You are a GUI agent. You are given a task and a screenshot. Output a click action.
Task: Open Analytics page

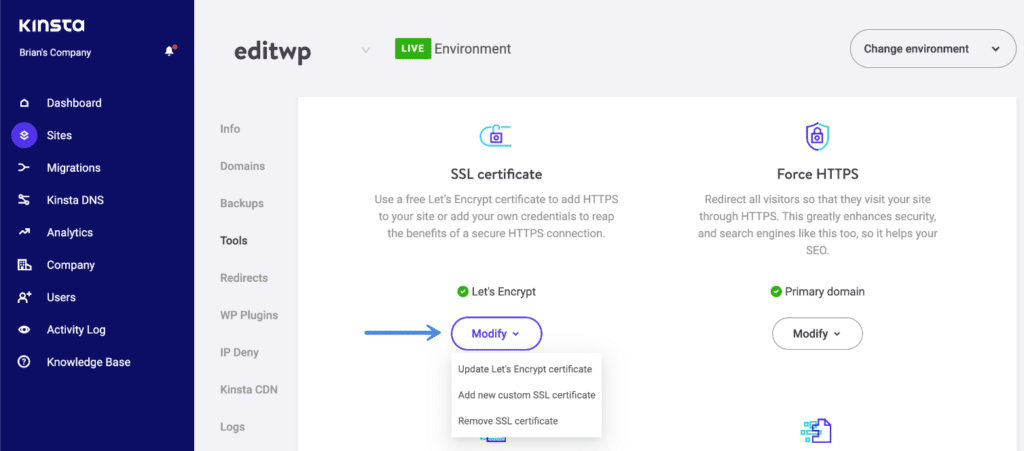tap(70, 232)
